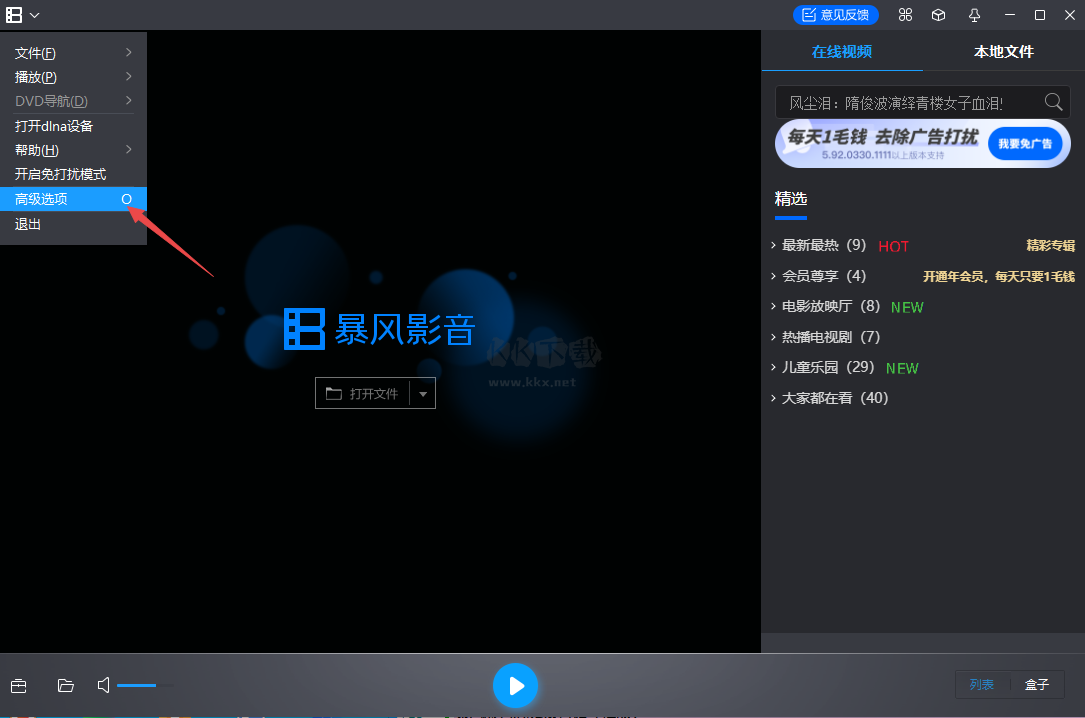Click the cube box icon in title bar

938,15
